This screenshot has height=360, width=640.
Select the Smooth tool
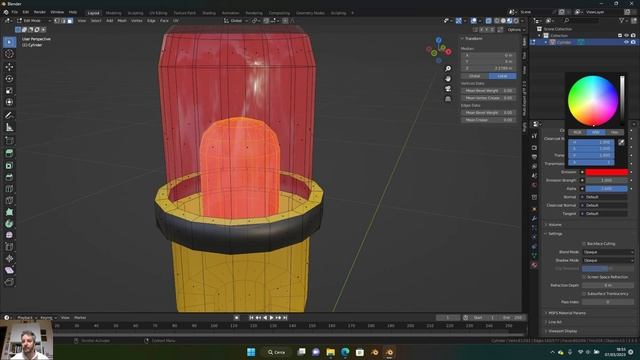click(9, 235)
